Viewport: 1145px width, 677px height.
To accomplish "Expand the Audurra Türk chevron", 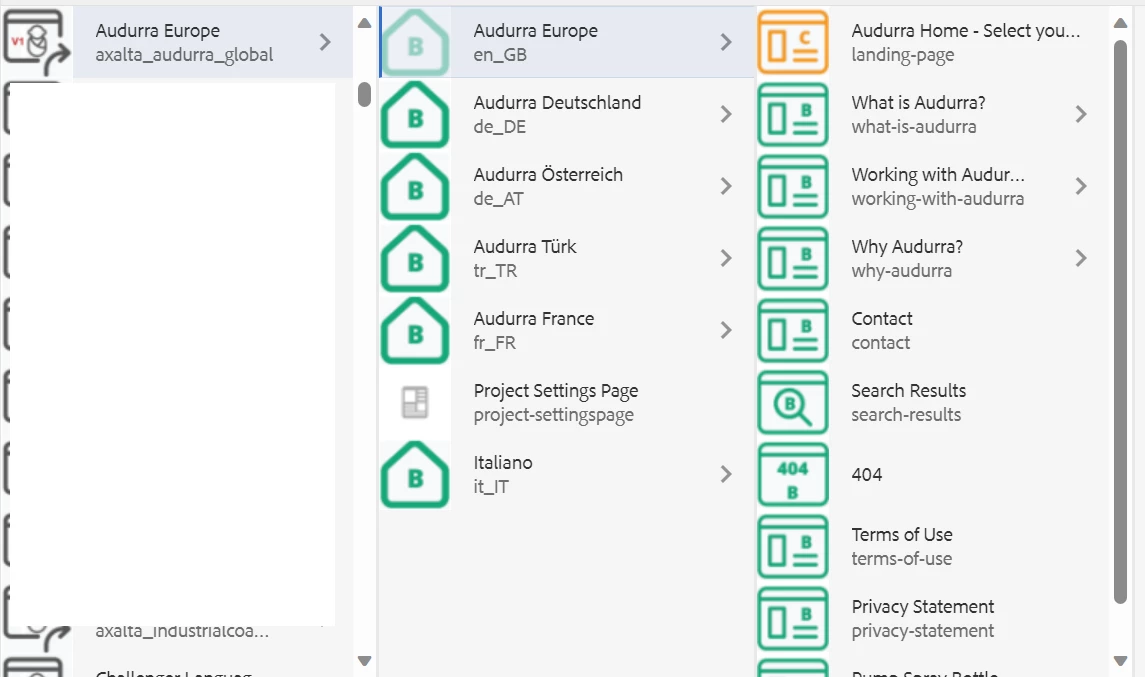I will (x=726, y=258).
